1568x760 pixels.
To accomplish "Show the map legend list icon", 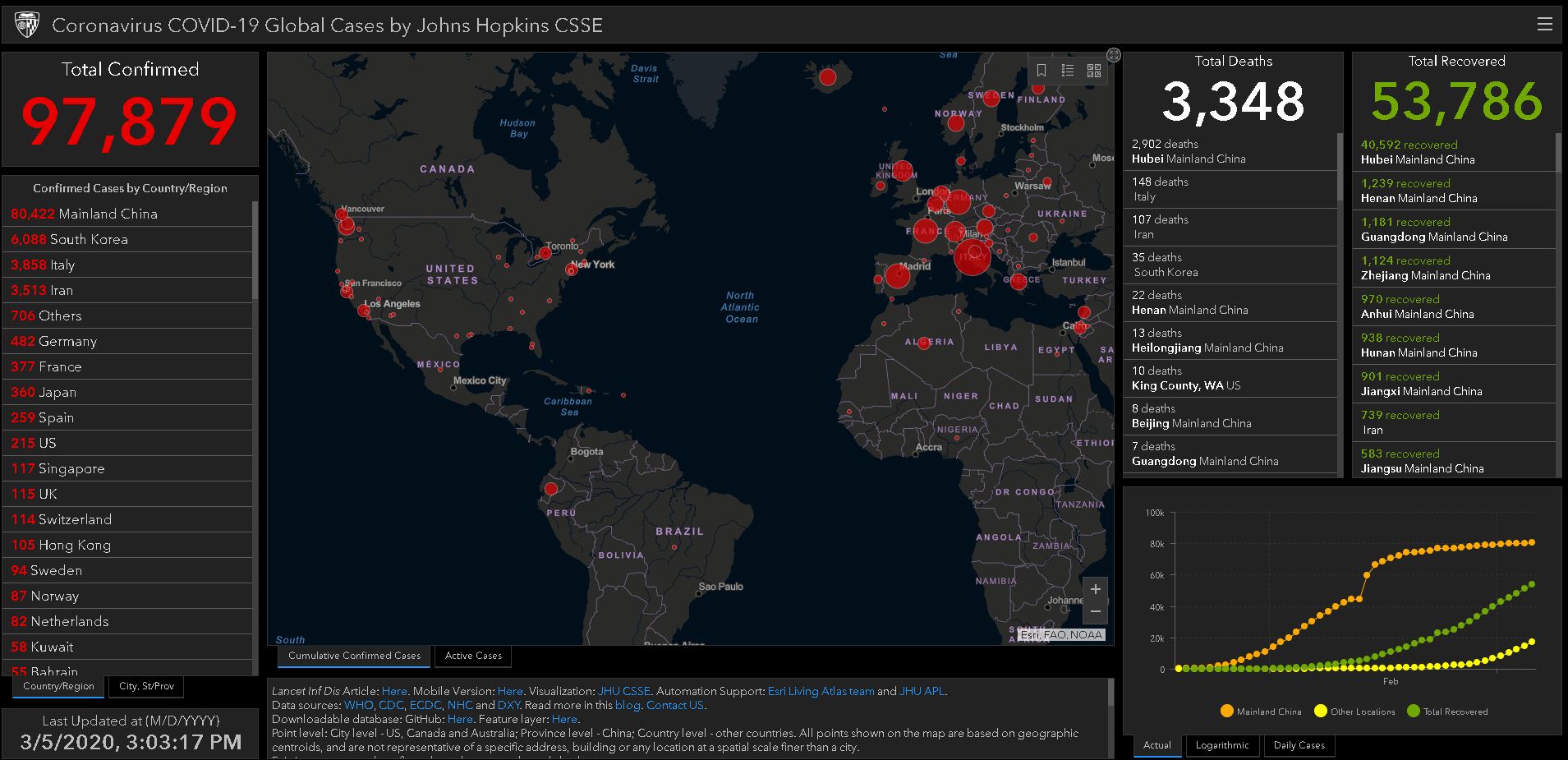I will coord(1067,71).
